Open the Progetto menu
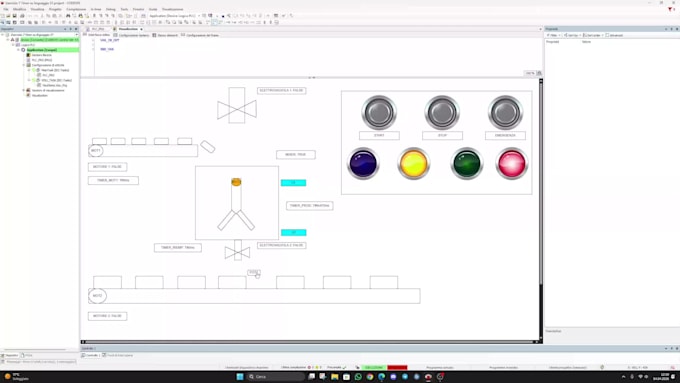Image resolution: width=680 pixels, height=383 pixels. [x=55, y=9]
